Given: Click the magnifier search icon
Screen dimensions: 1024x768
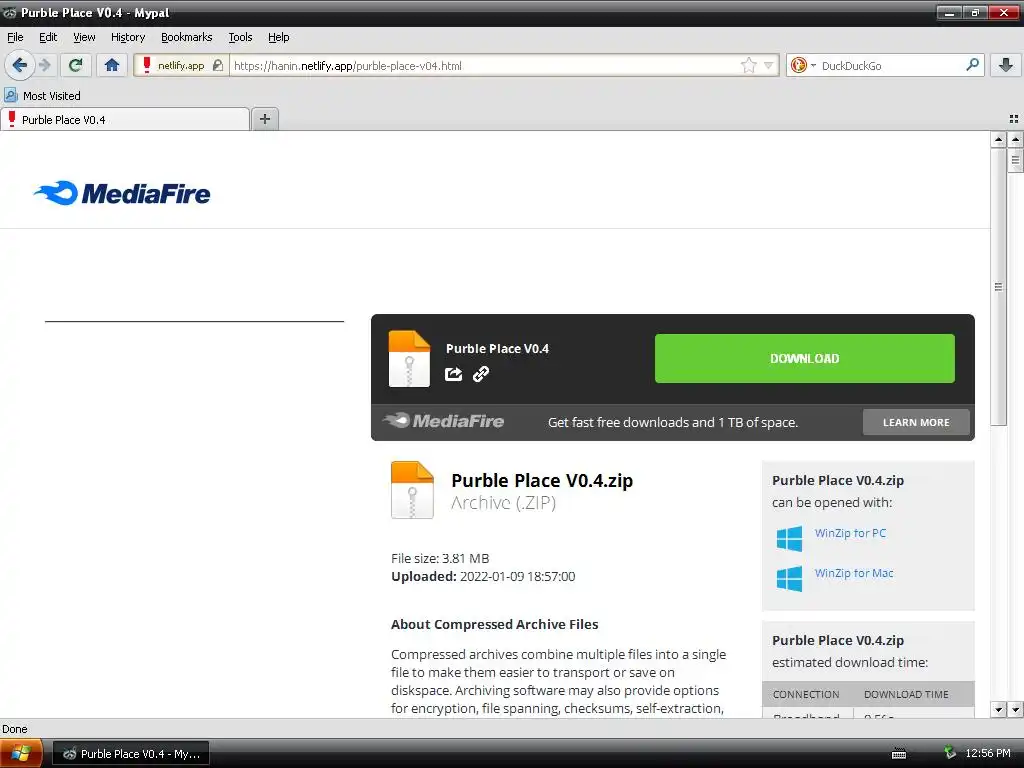Looking at the screenshot, I should pos(972,65).
